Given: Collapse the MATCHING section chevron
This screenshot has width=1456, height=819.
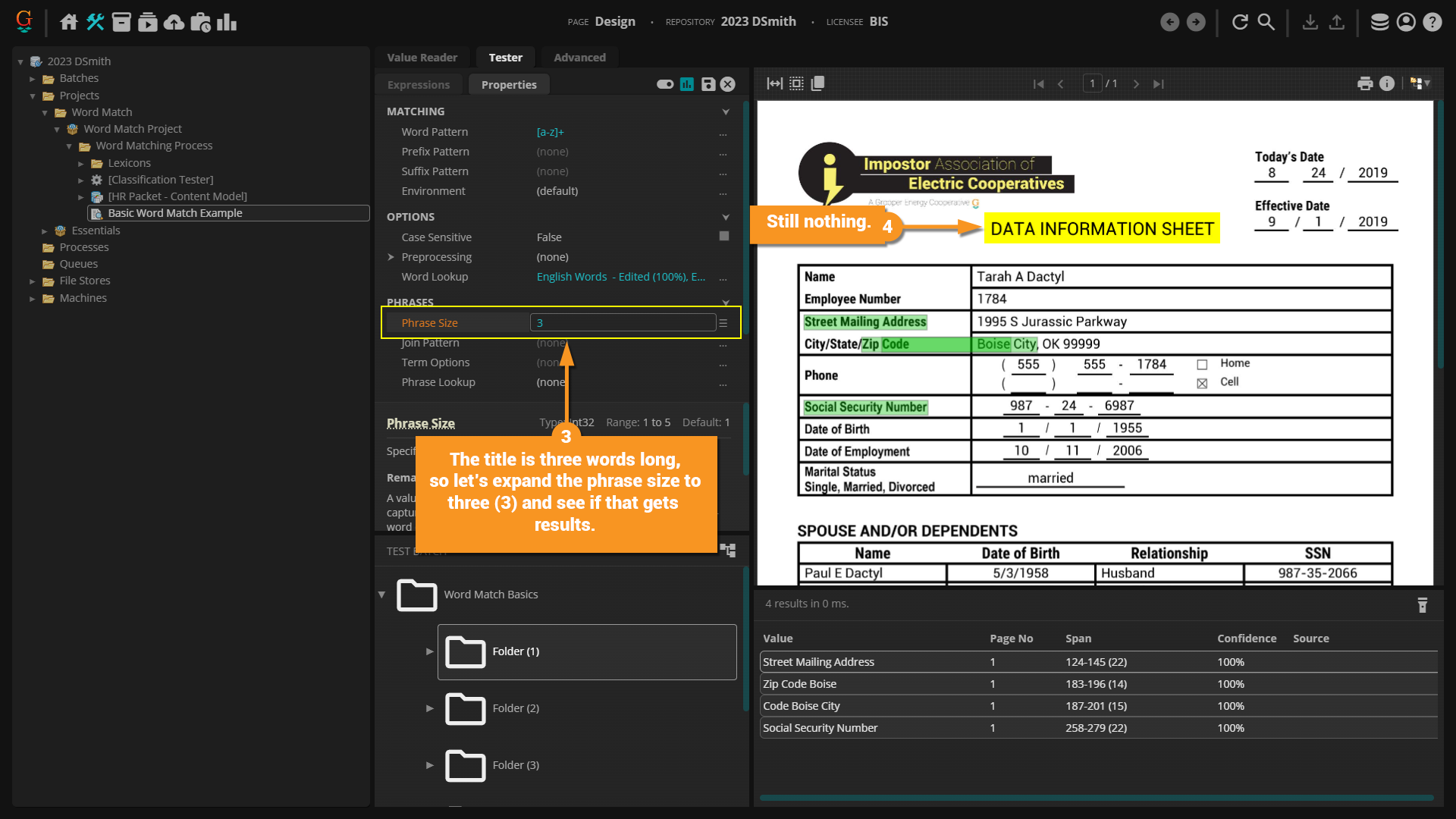Looking at the screenshot, I should pos(726,111).
